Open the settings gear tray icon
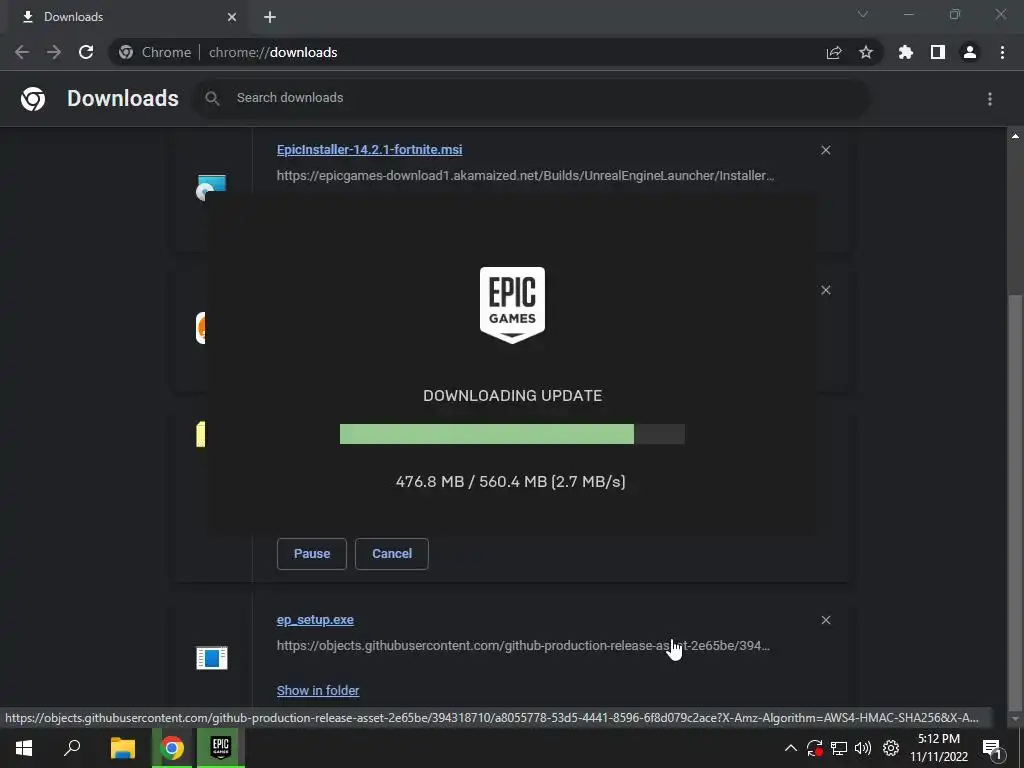1024x768 pixels. (891, 748)
